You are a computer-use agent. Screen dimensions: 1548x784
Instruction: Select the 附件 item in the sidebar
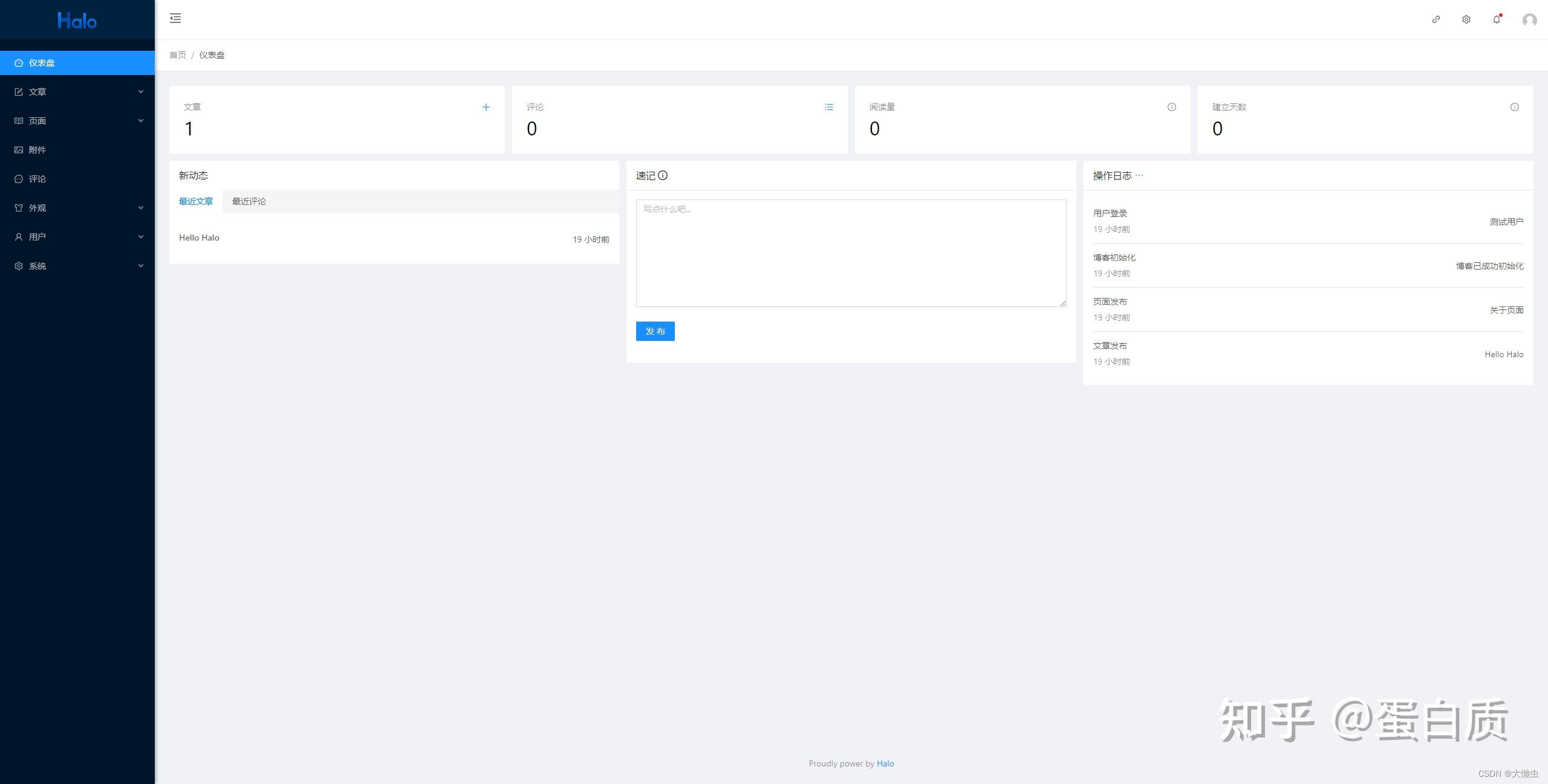coord(36,149)
